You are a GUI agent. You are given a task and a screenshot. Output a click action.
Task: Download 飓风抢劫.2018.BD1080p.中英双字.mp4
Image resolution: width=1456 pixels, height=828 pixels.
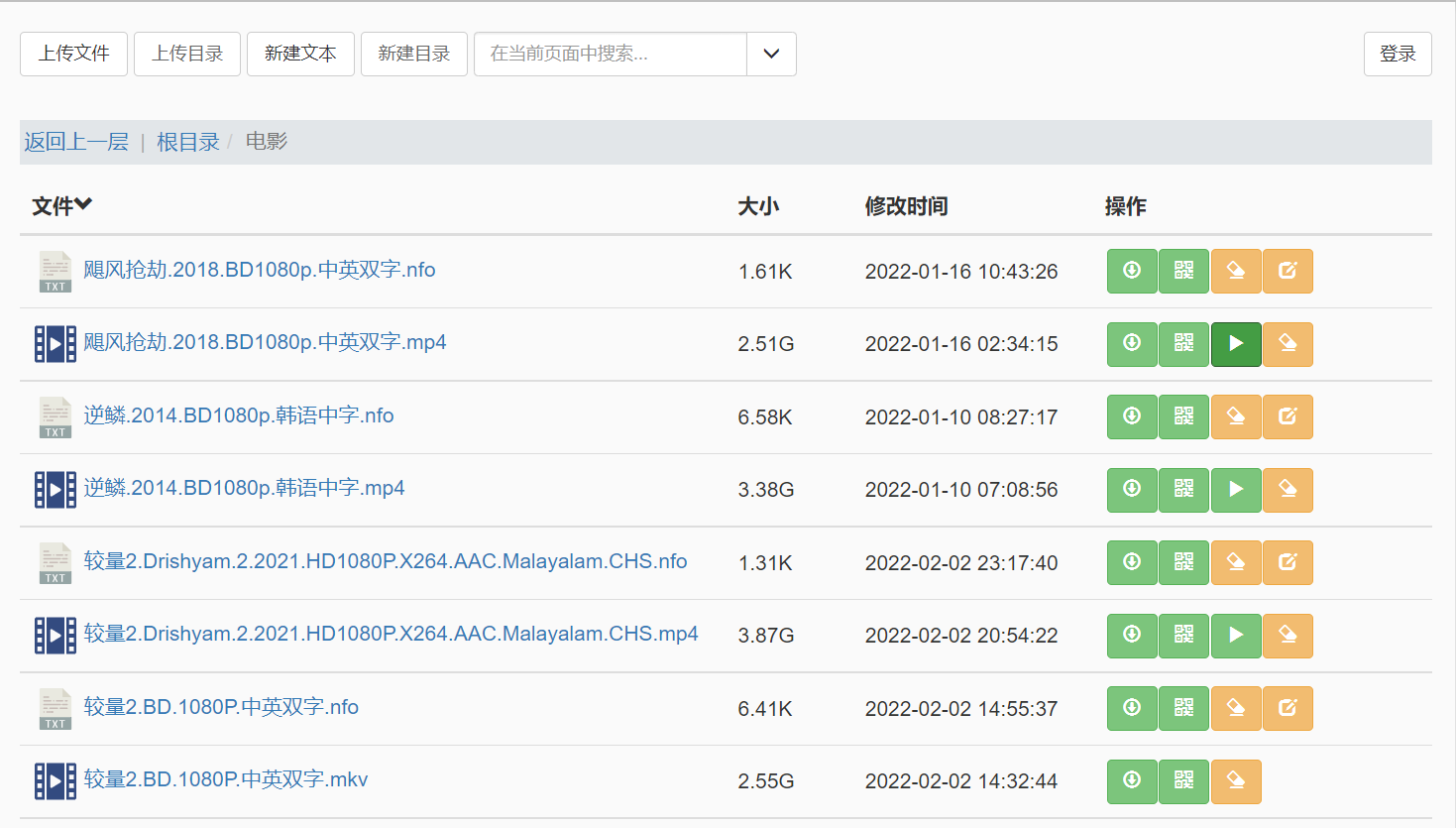[1132, 344]
